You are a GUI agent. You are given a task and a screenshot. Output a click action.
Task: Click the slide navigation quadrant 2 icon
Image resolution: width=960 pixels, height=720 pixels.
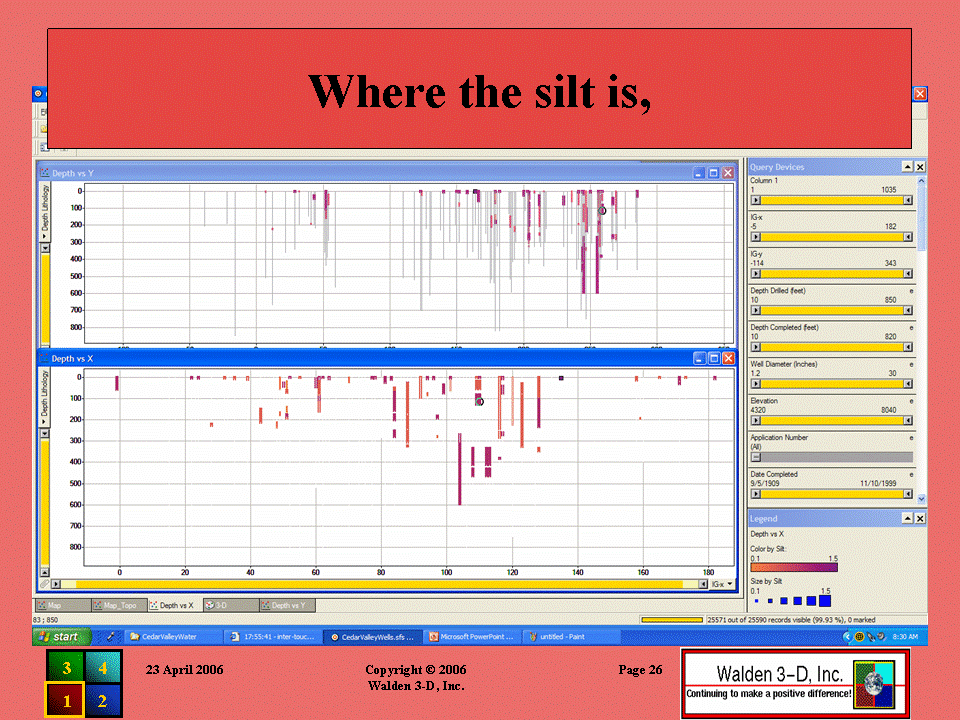pos(102,701)
